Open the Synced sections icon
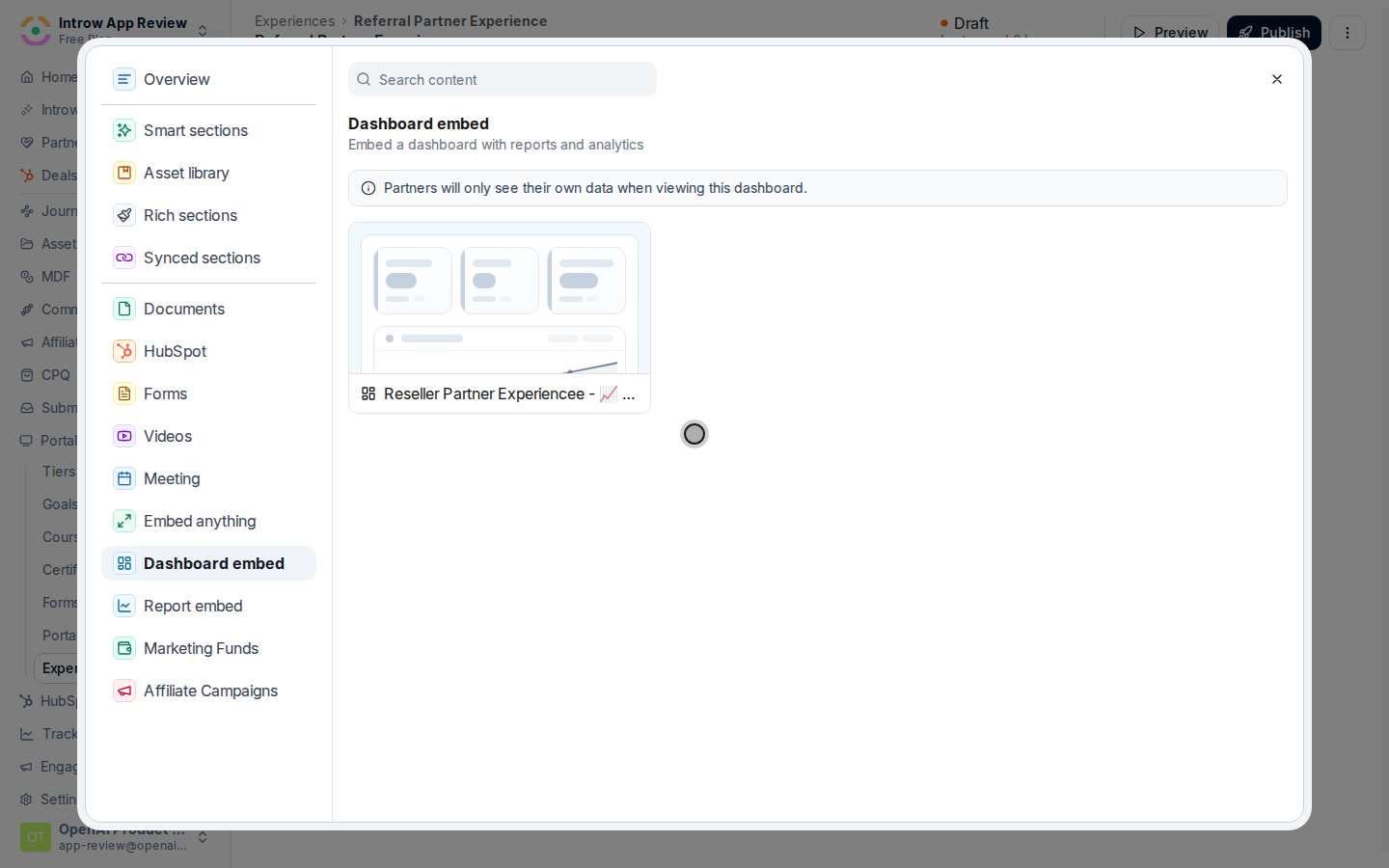Screen dimensions: 1389x868 (124, 258)
